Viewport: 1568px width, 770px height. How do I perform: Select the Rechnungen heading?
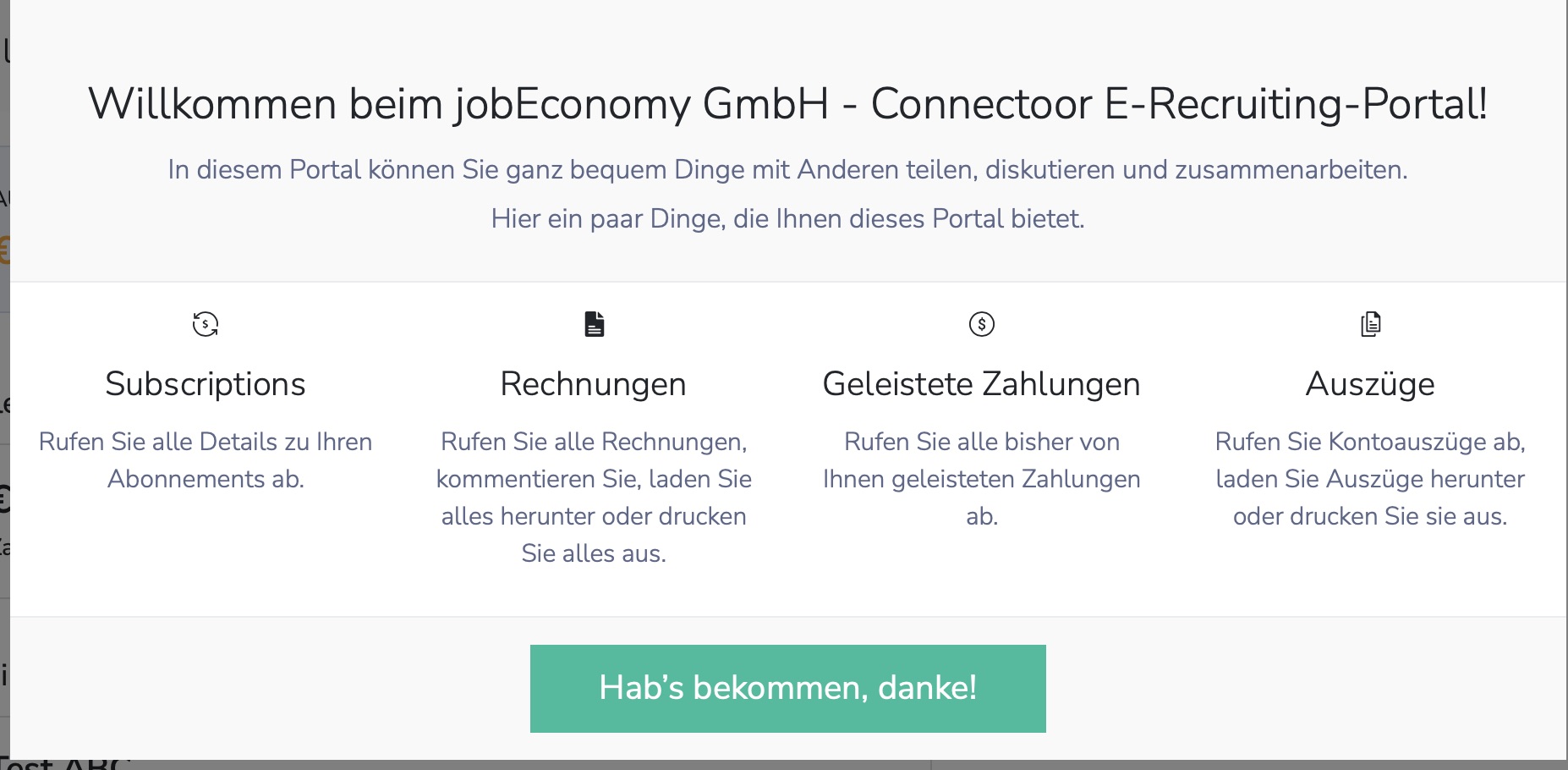point(594,384)
